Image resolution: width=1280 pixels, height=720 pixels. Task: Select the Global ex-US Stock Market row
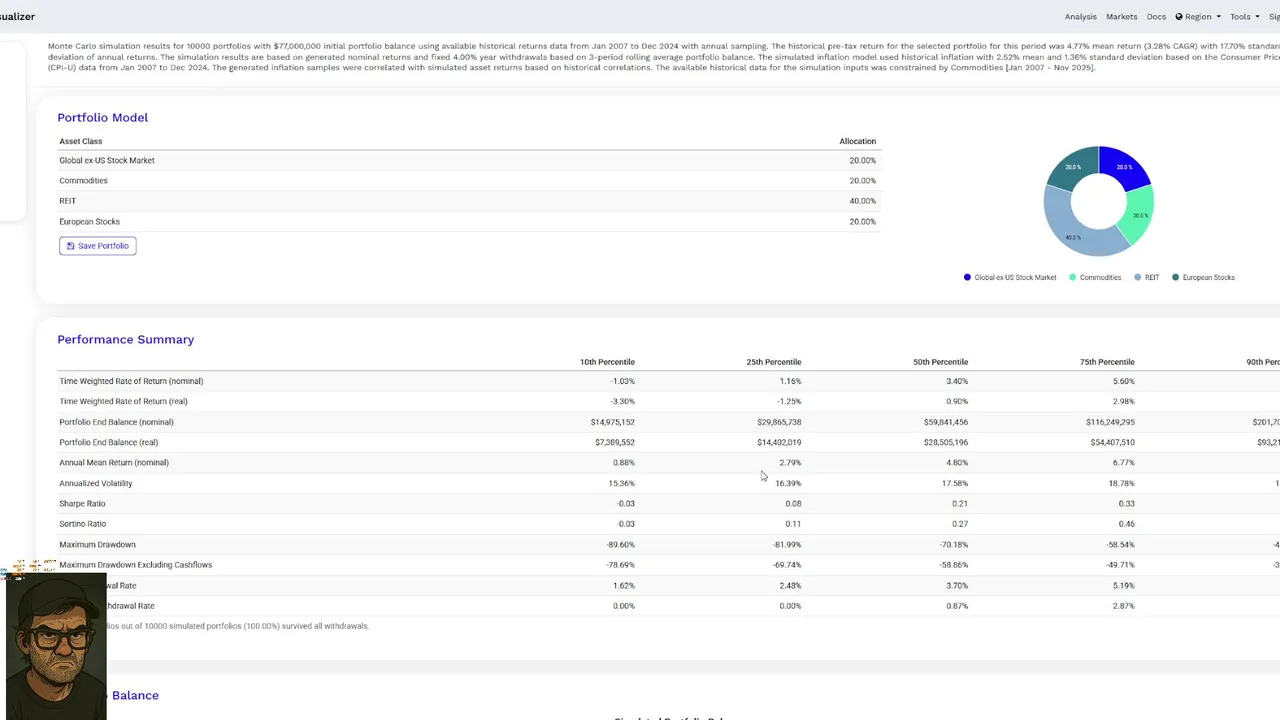[x=468, y=160]
